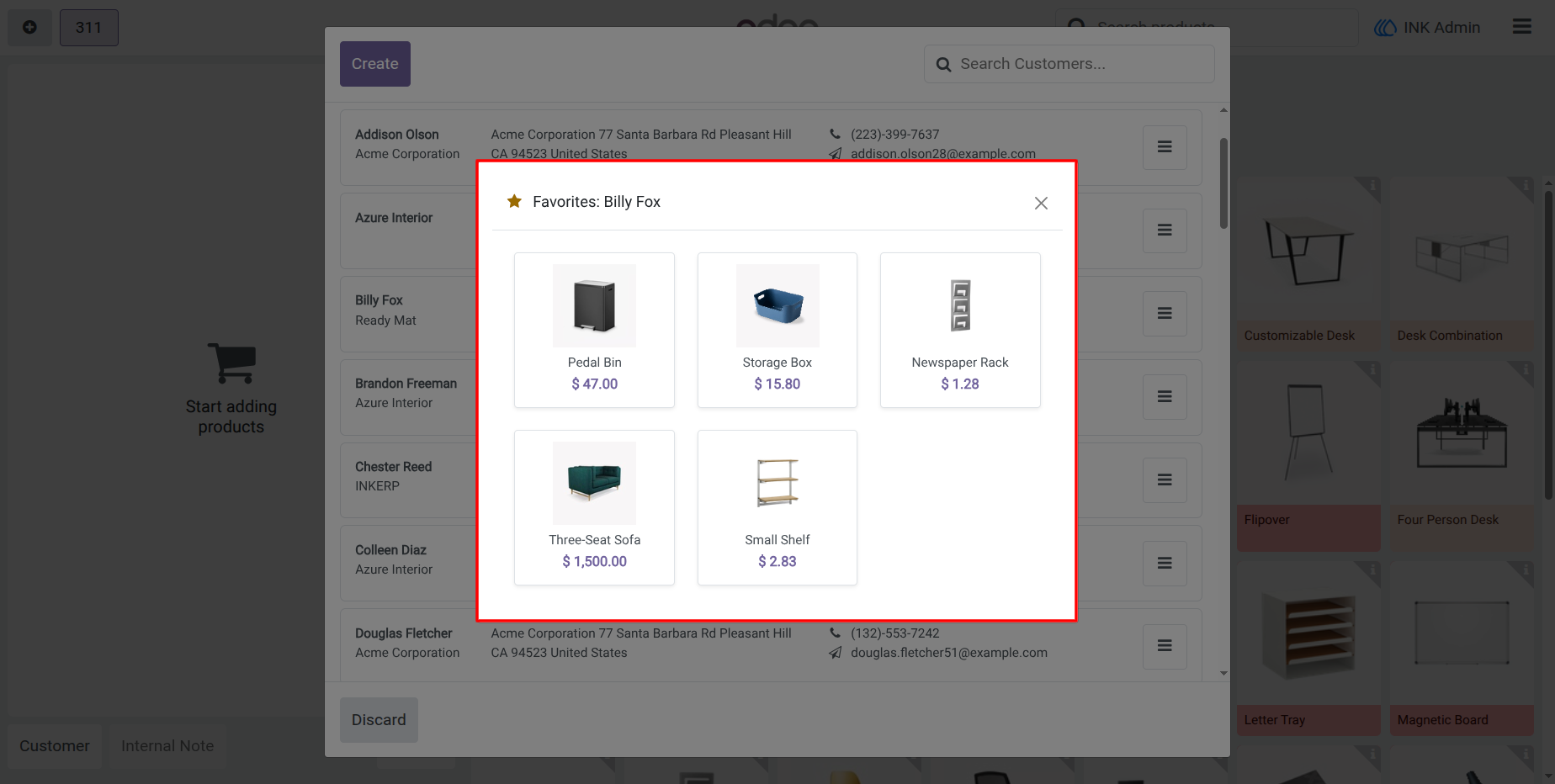Open the menu icon for Chester Reed
Viewport: 1555px width, 784px height.
[x=1165, y=479]
